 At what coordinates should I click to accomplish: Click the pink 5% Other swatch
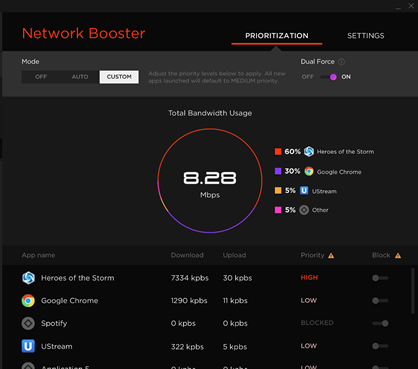(278, 210)
